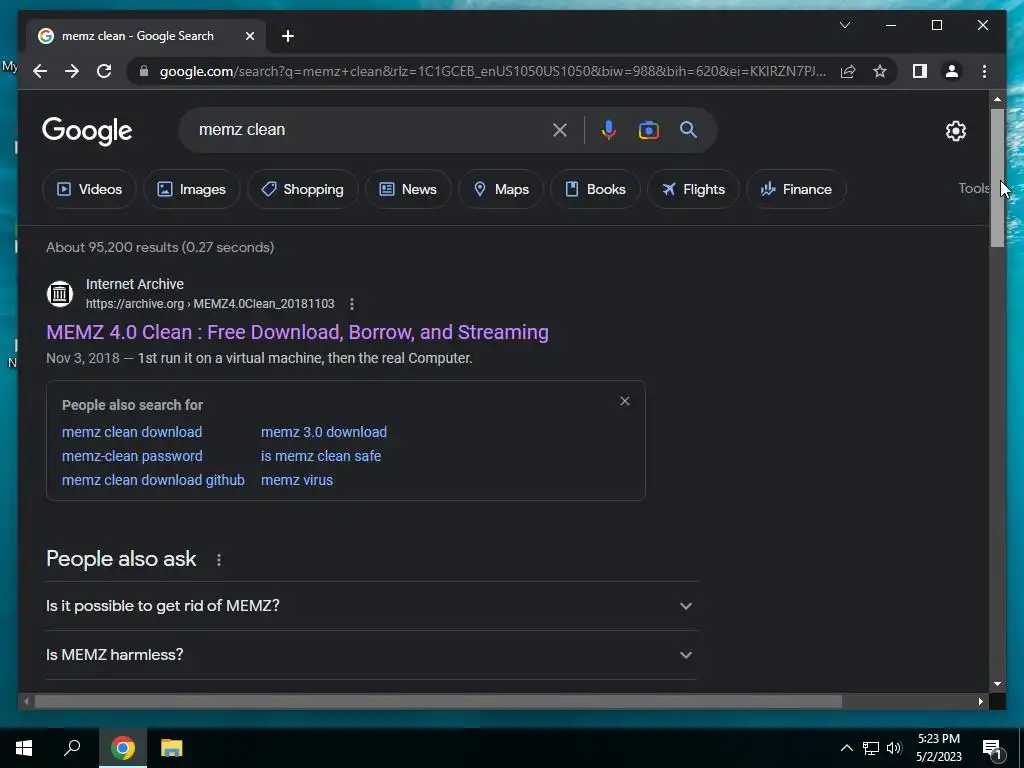1024x768 pixels.
Task: Click Chrome icon in taskbar
Action: (122, 748)
